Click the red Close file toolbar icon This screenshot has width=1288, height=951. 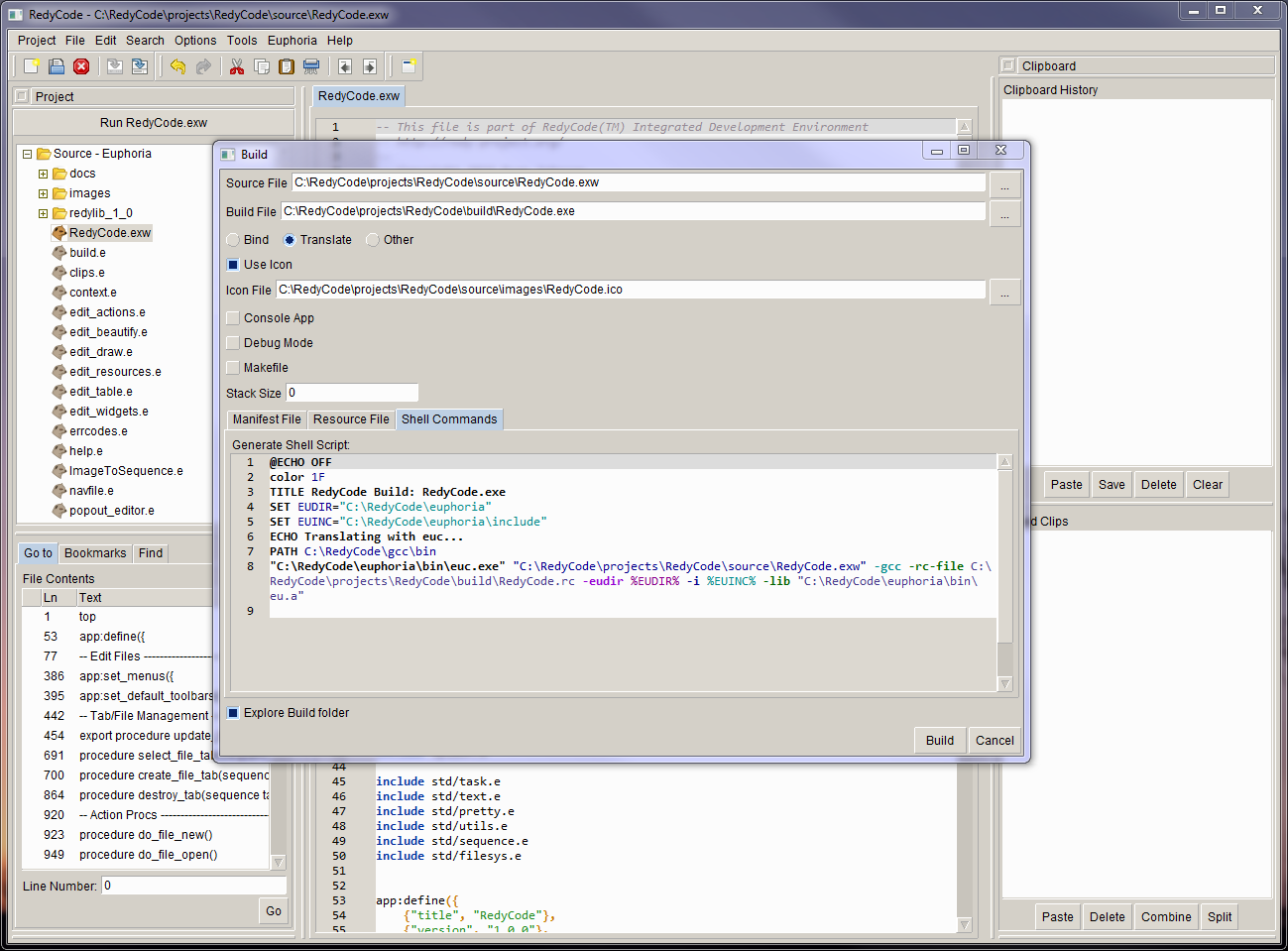click(x=81, y=66)
